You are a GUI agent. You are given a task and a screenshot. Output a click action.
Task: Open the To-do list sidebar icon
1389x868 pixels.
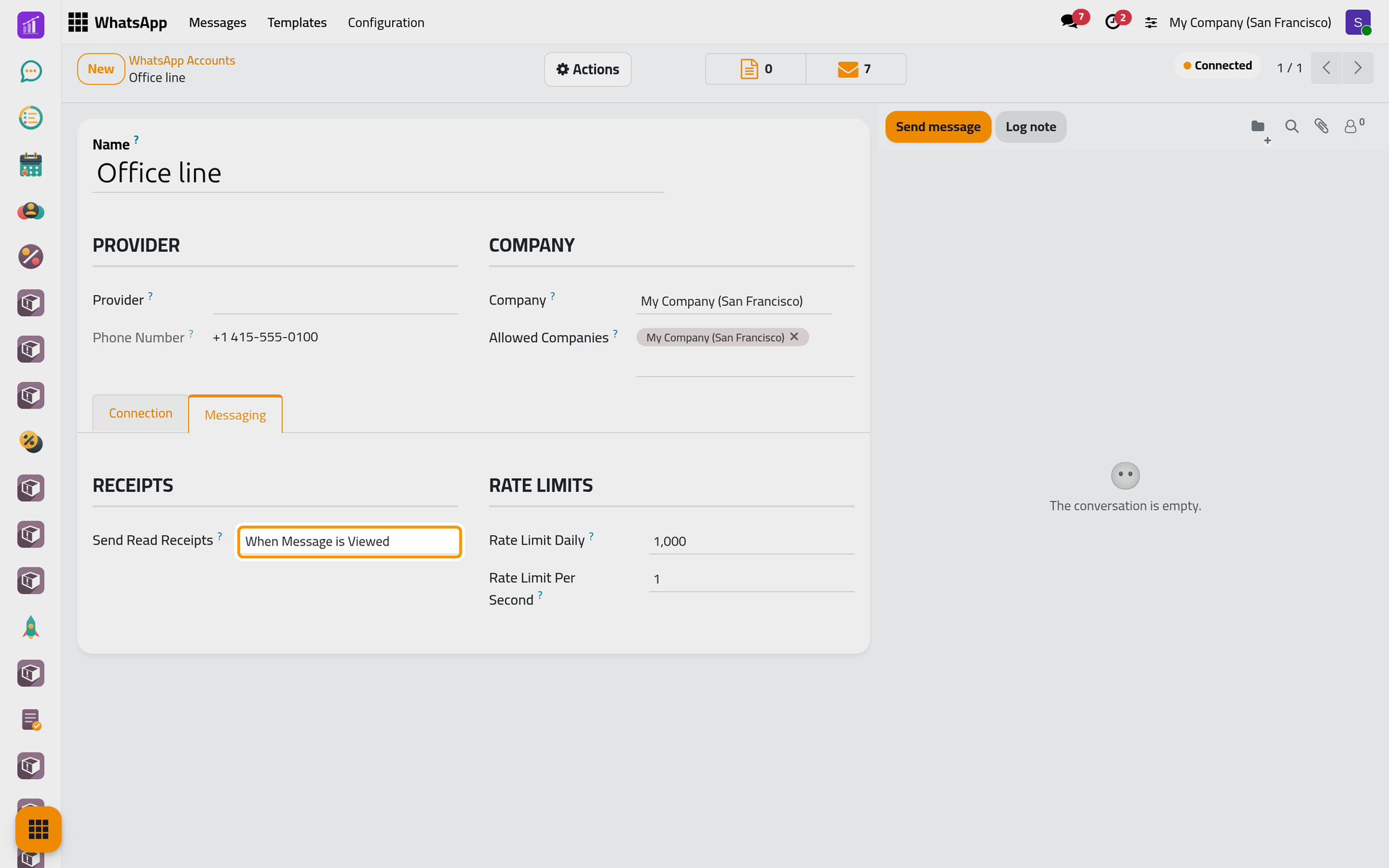[30, 117]
